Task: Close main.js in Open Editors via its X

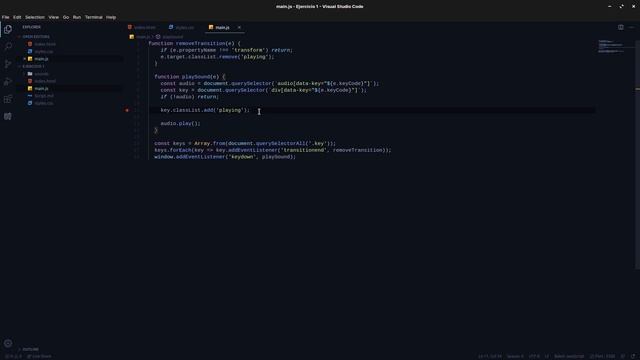Action: pyautogui.click(x=25, y=59)
